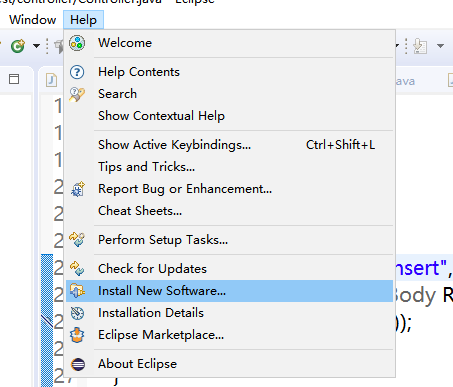This screenshot has height=387, width=453.
Task: Click the Report Bug icon
Action: point(78,189)
